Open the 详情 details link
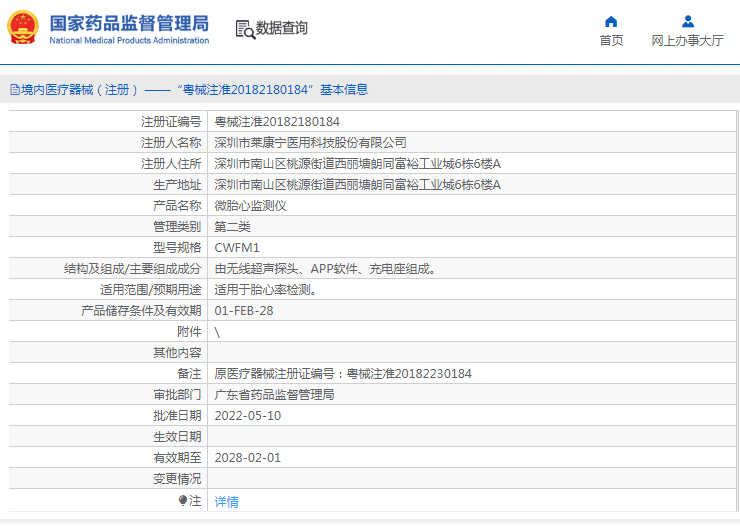 pyautogui.click(x=227, y=502)
